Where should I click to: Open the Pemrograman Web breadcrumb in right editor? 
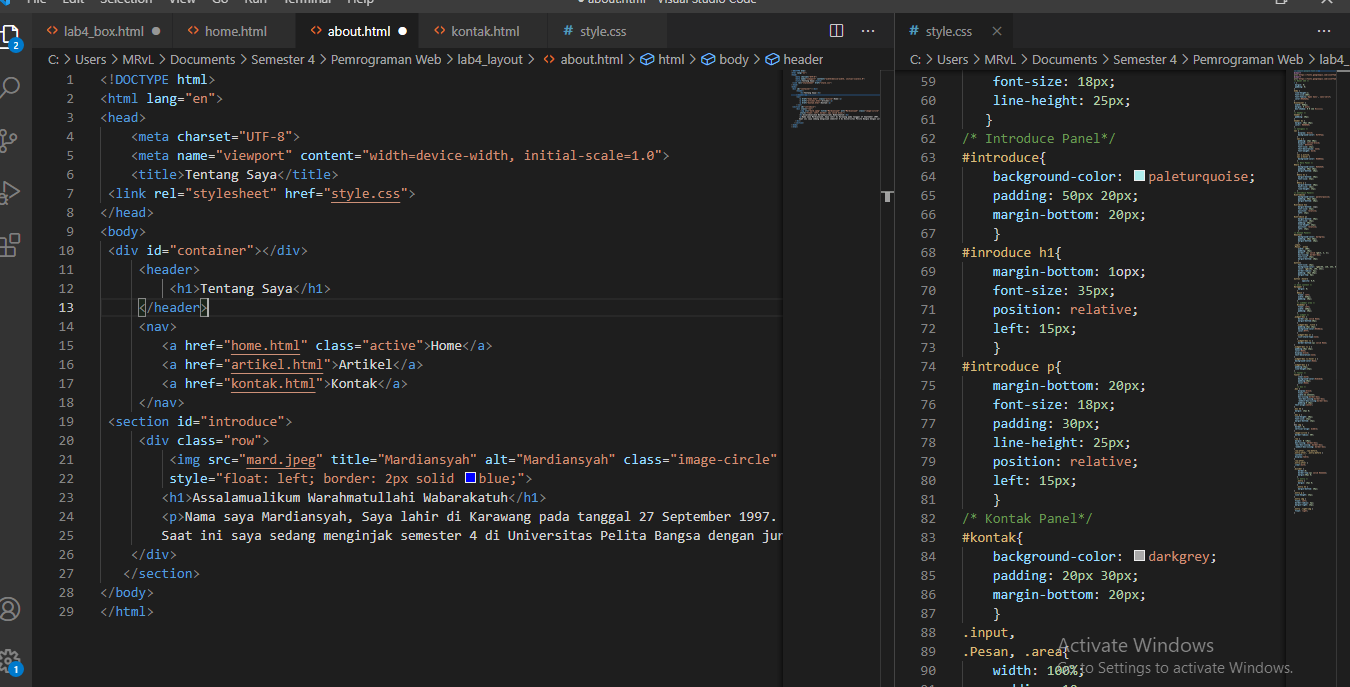1248,59
